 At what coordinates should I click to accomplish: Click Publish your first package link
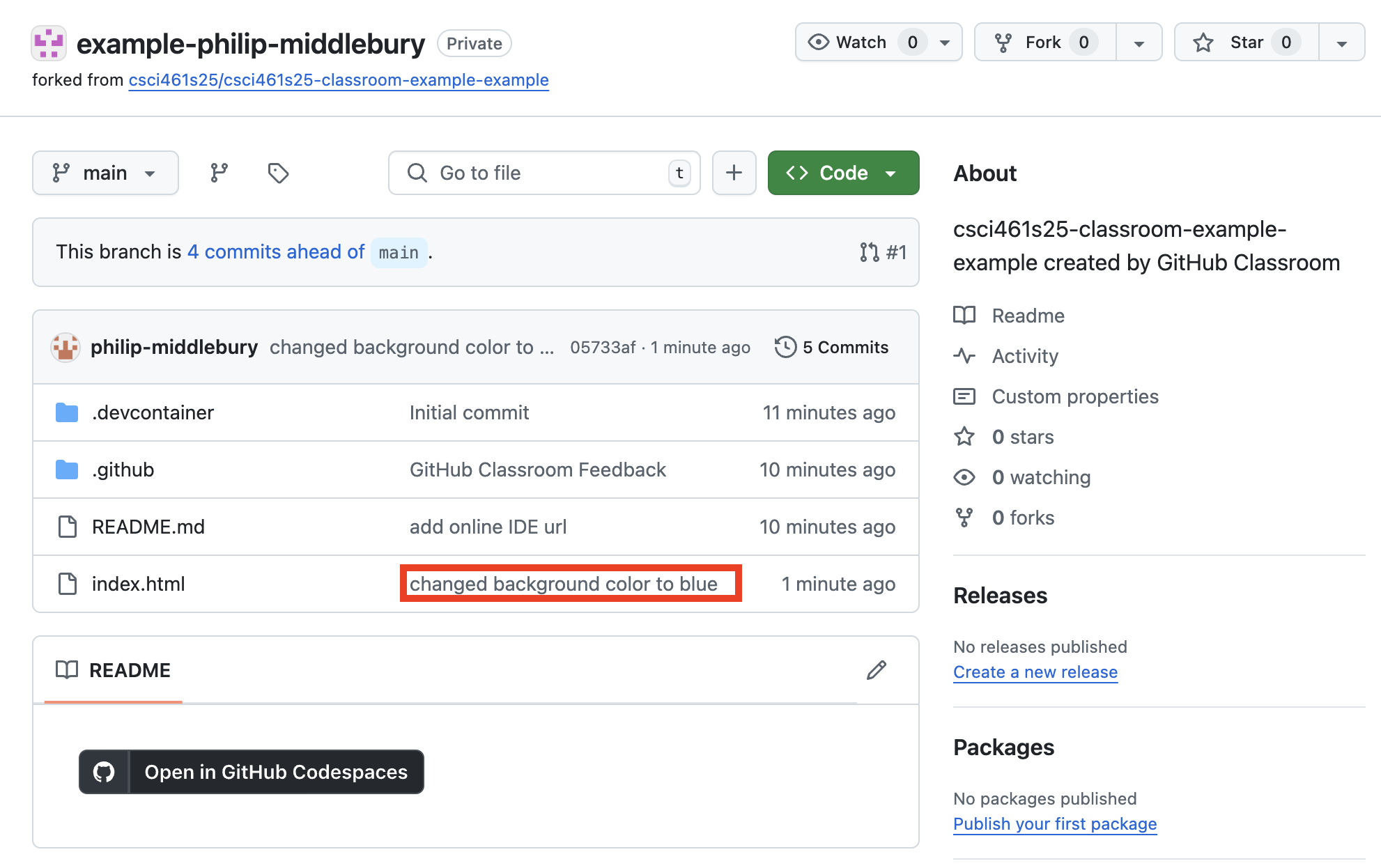click(1055, 824)
